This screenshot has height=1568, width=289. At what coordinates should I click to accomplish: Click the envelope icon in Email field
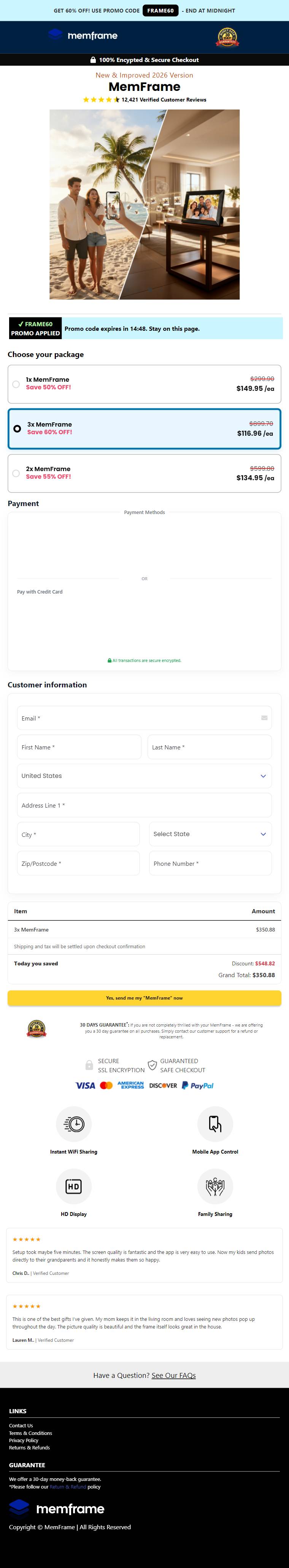(264, 718)
